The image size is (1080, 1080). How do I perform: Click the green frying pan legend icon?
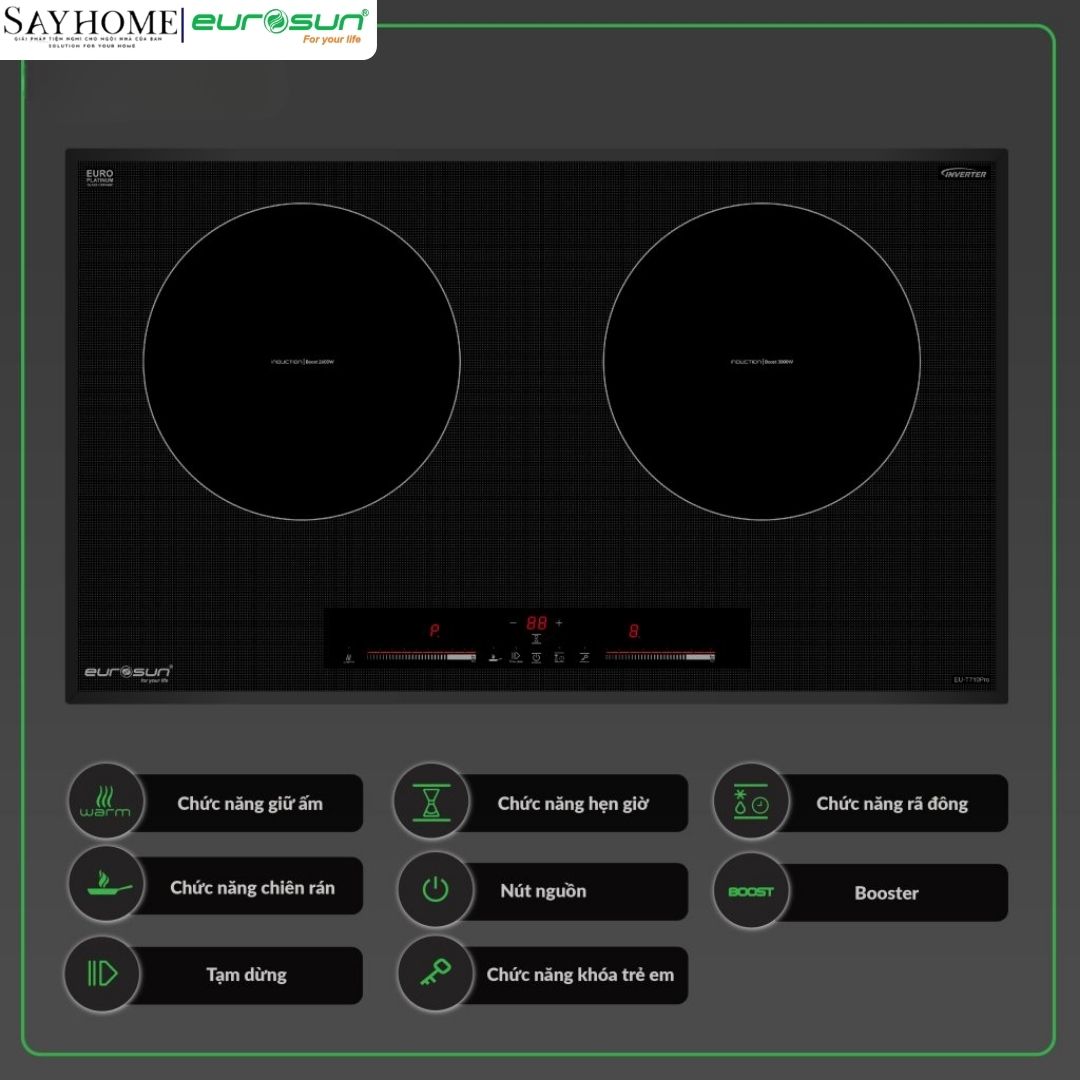[x=105, y=884]
